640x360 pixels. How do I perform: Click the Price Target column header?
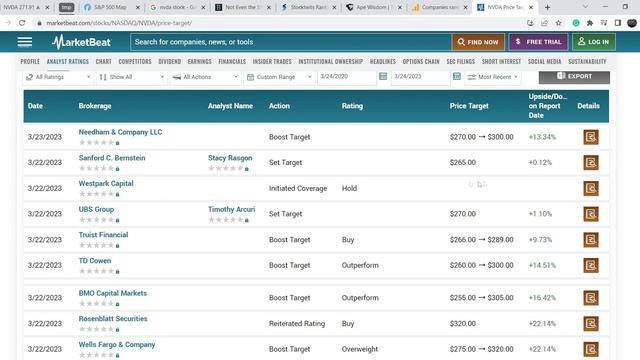[x=469, y=106]
